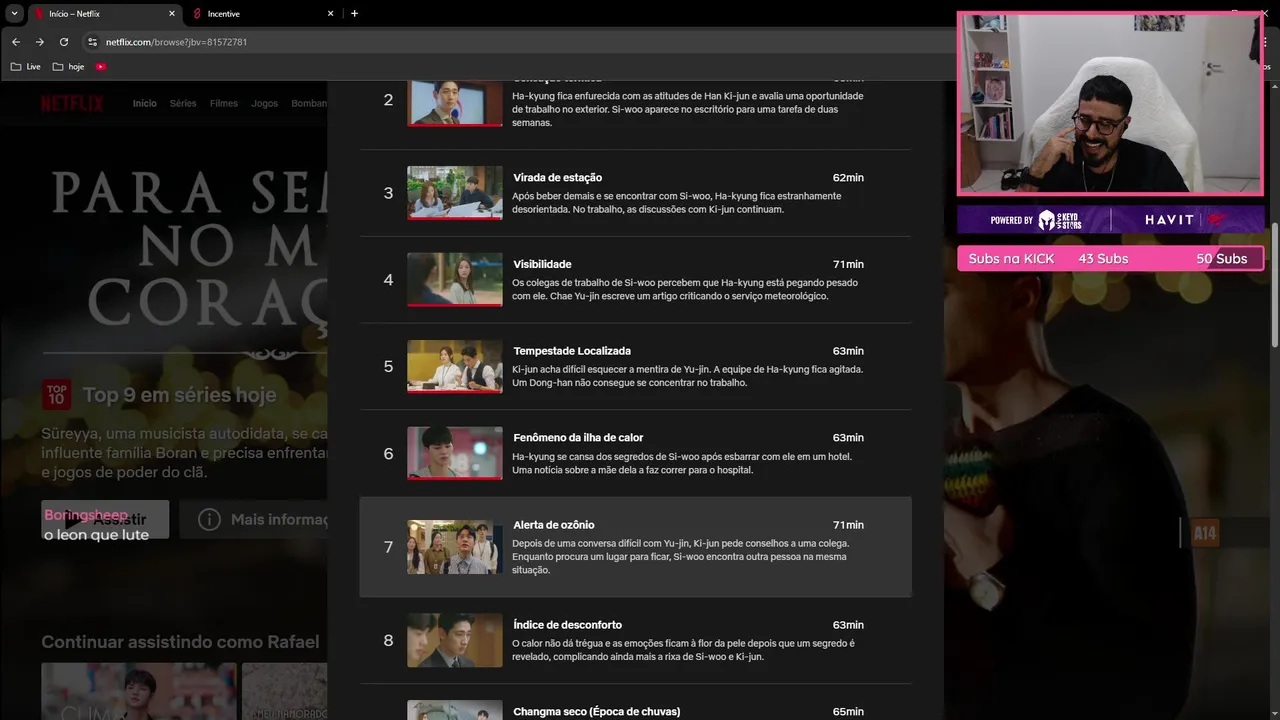
Task: Select the Índice de desconforto title
Action: pos(567,625)
